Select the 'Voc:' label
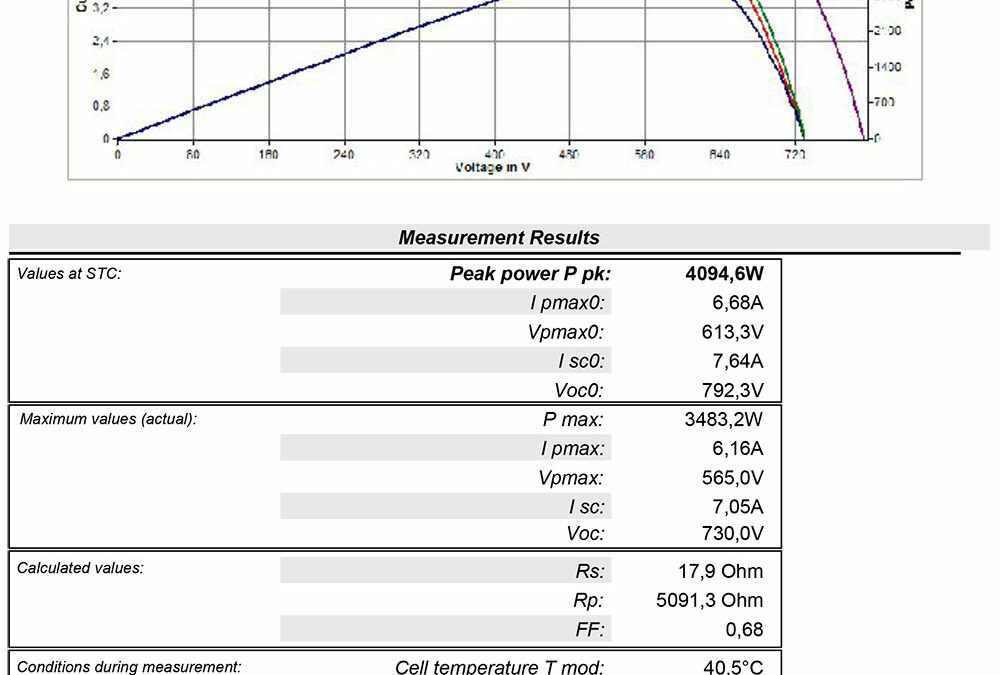The width and height of the screenshot is (1000, 675). [x=585, y=533]
